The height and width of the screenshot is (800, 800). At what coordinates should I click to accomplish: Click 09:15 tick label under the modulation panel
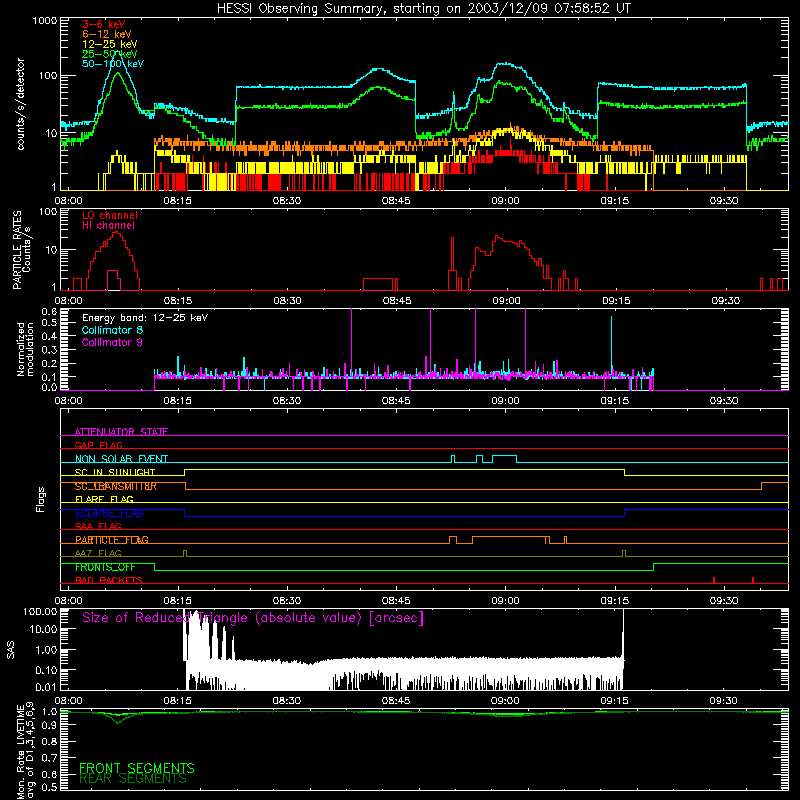[x=614, y=401]
